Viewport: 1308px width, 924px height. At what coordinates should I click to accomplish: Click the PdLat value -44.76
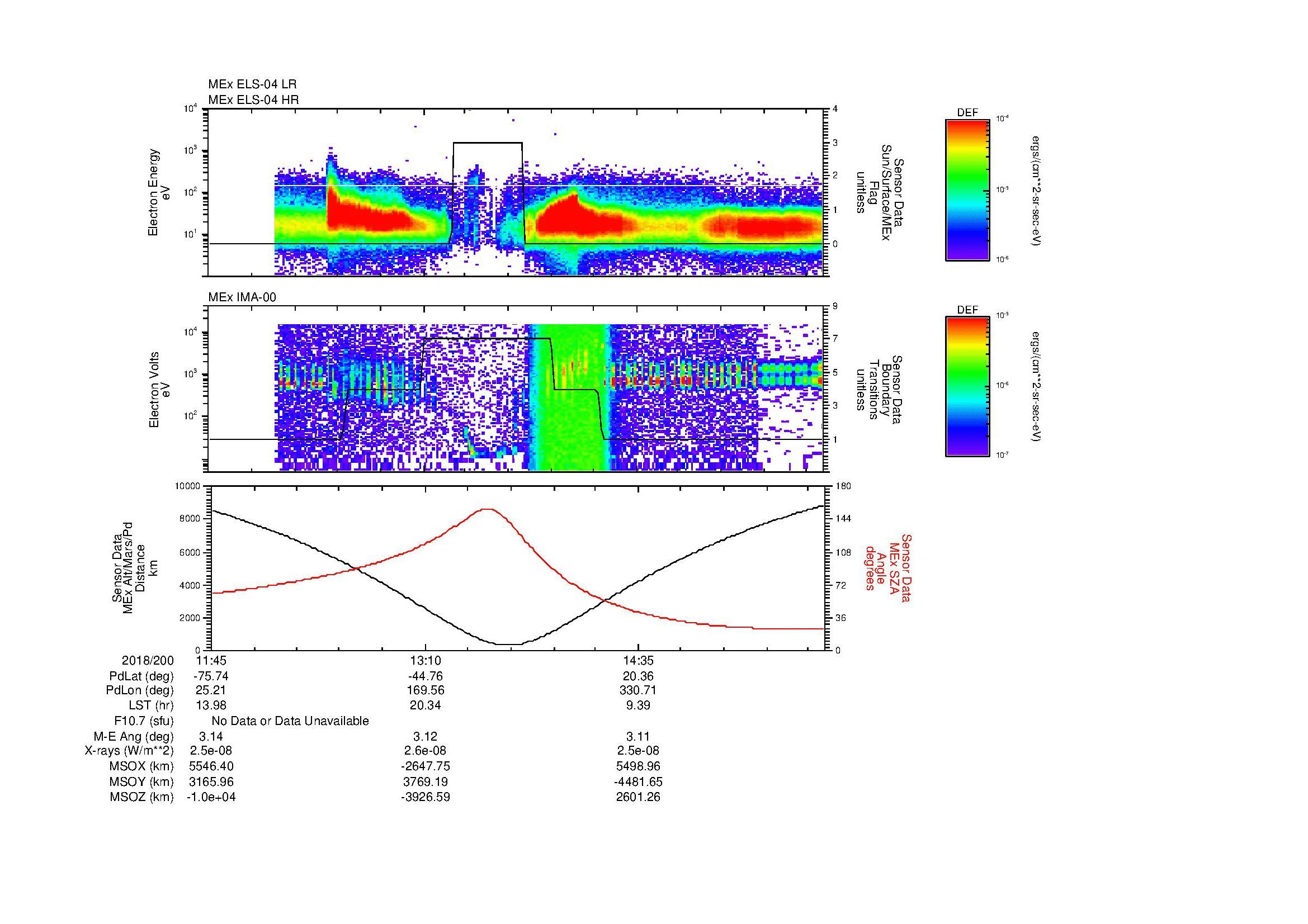tap(425, 676)
